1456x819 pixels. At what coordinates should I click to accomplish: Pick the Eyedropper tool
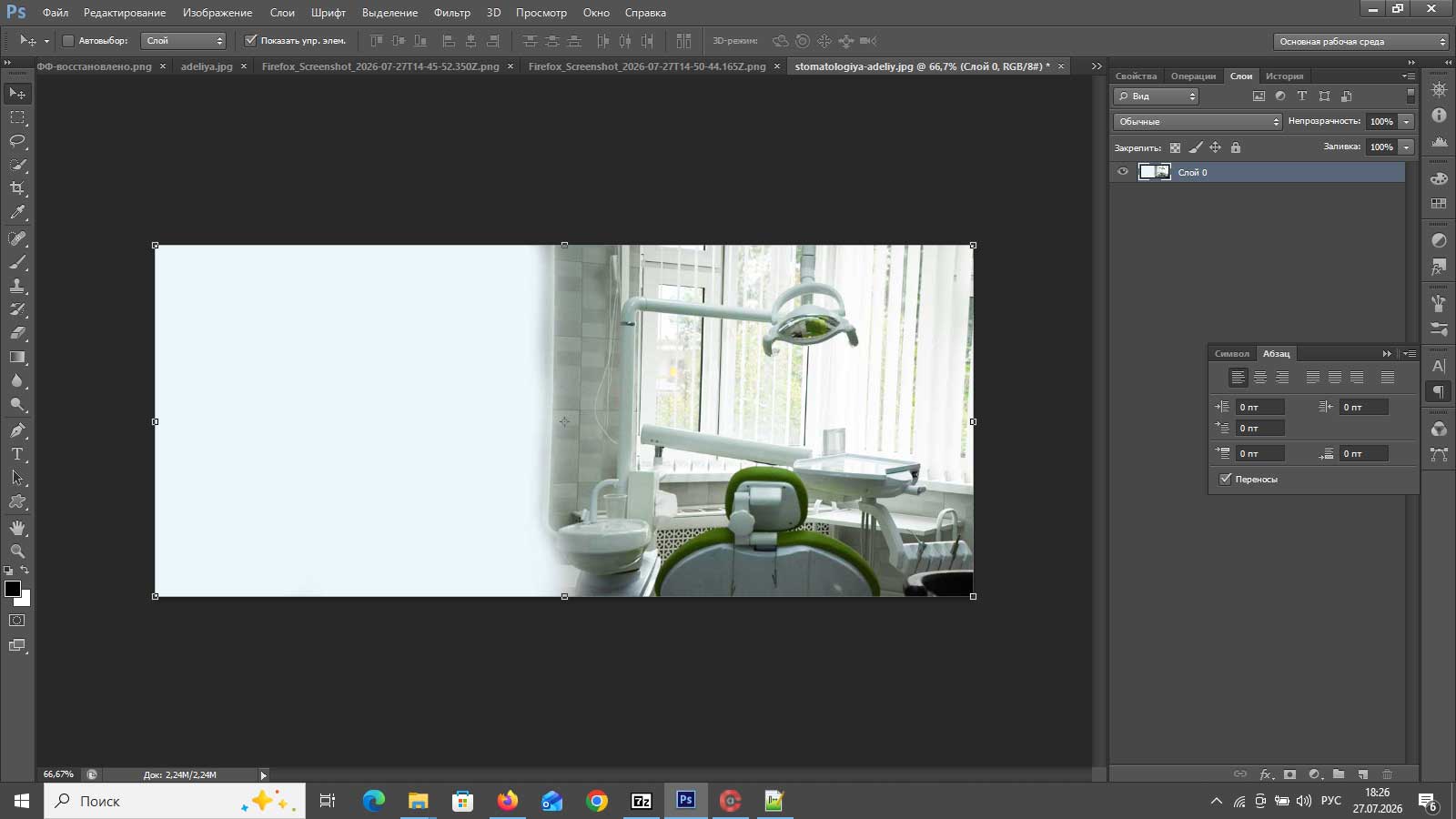pyautogui.click(x=17, y=212)
